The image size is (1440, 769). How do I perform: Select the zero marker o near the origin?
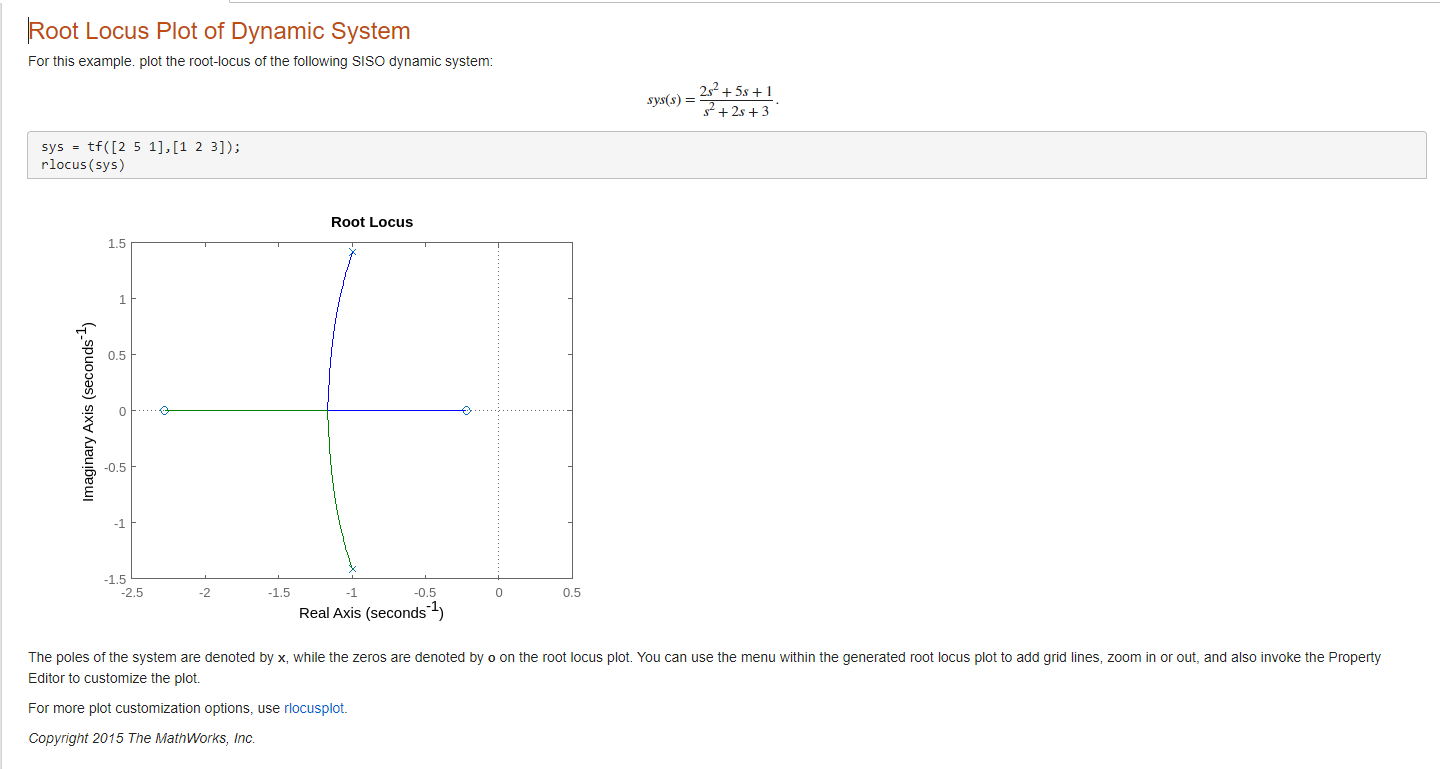click(x=465, y=410)
